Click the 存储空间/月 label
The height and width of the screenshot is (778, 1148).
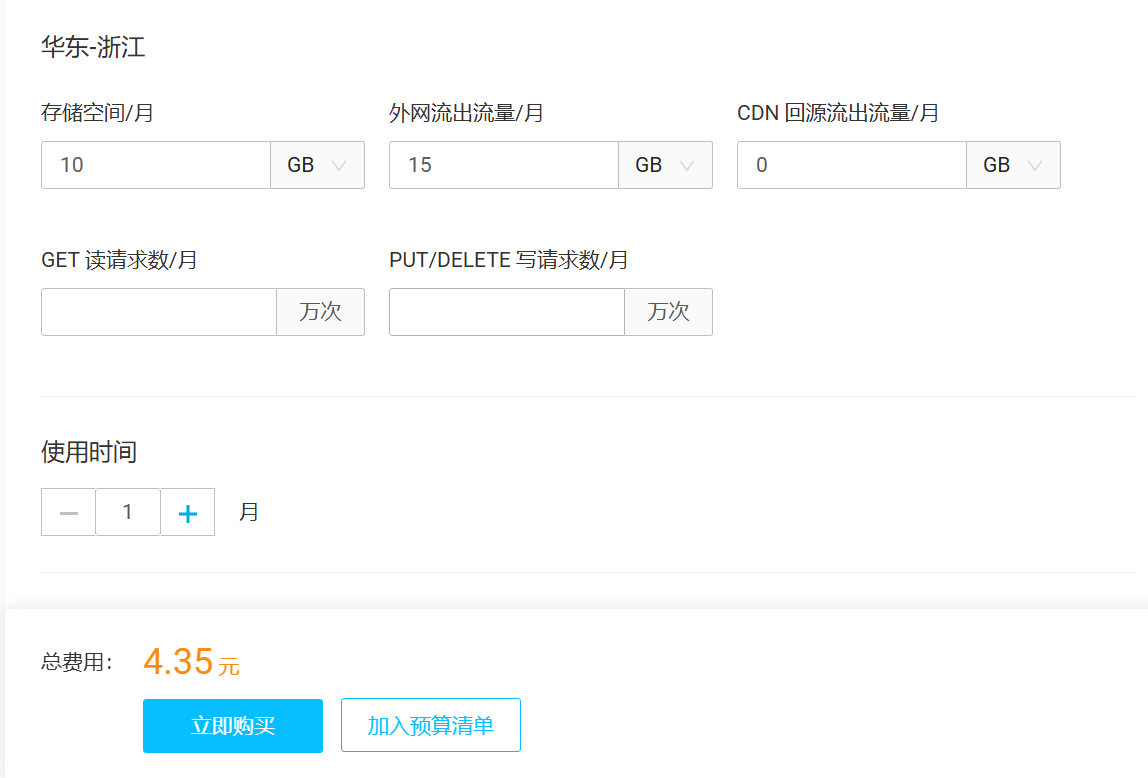pos(97,113)
